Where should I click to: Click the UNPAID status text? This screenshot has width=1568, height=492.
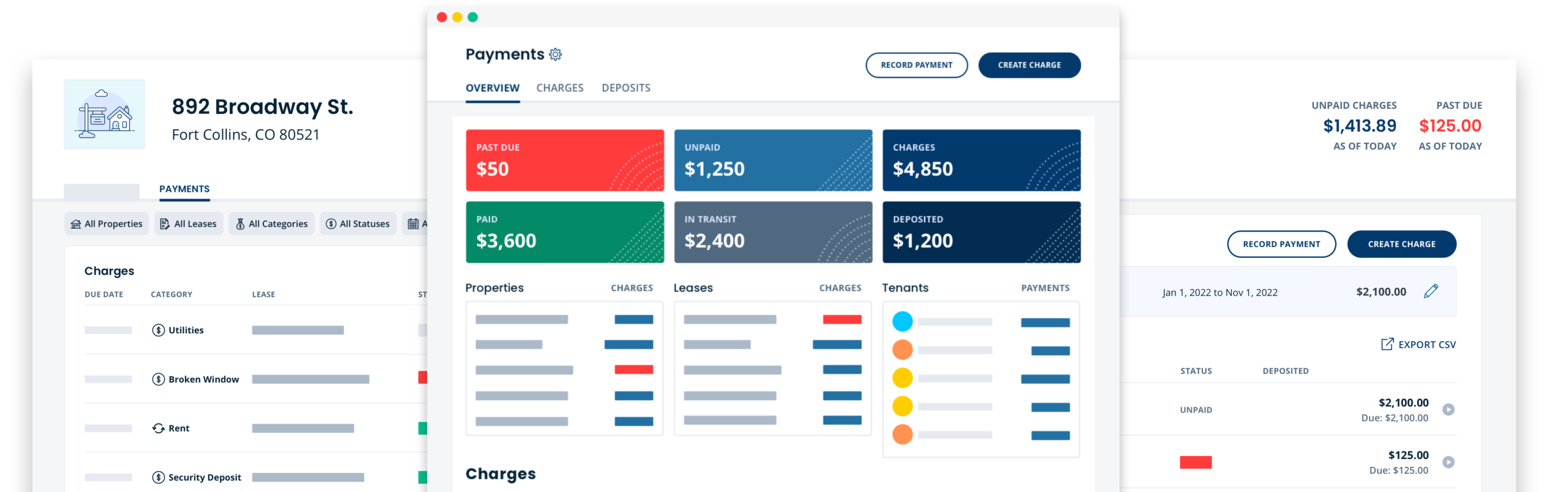tap(1196, 410)
